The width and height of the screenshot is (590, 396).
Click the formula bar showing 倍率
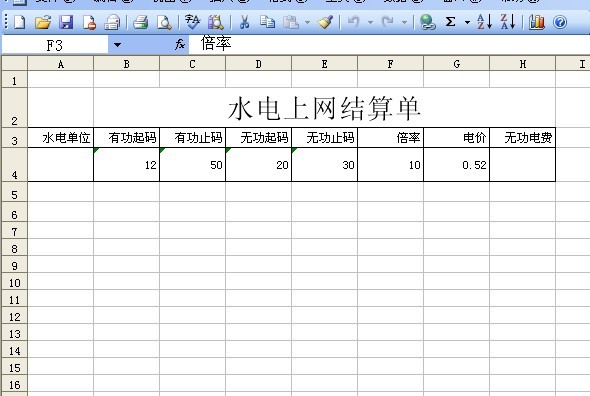click(x=389, y=44)
